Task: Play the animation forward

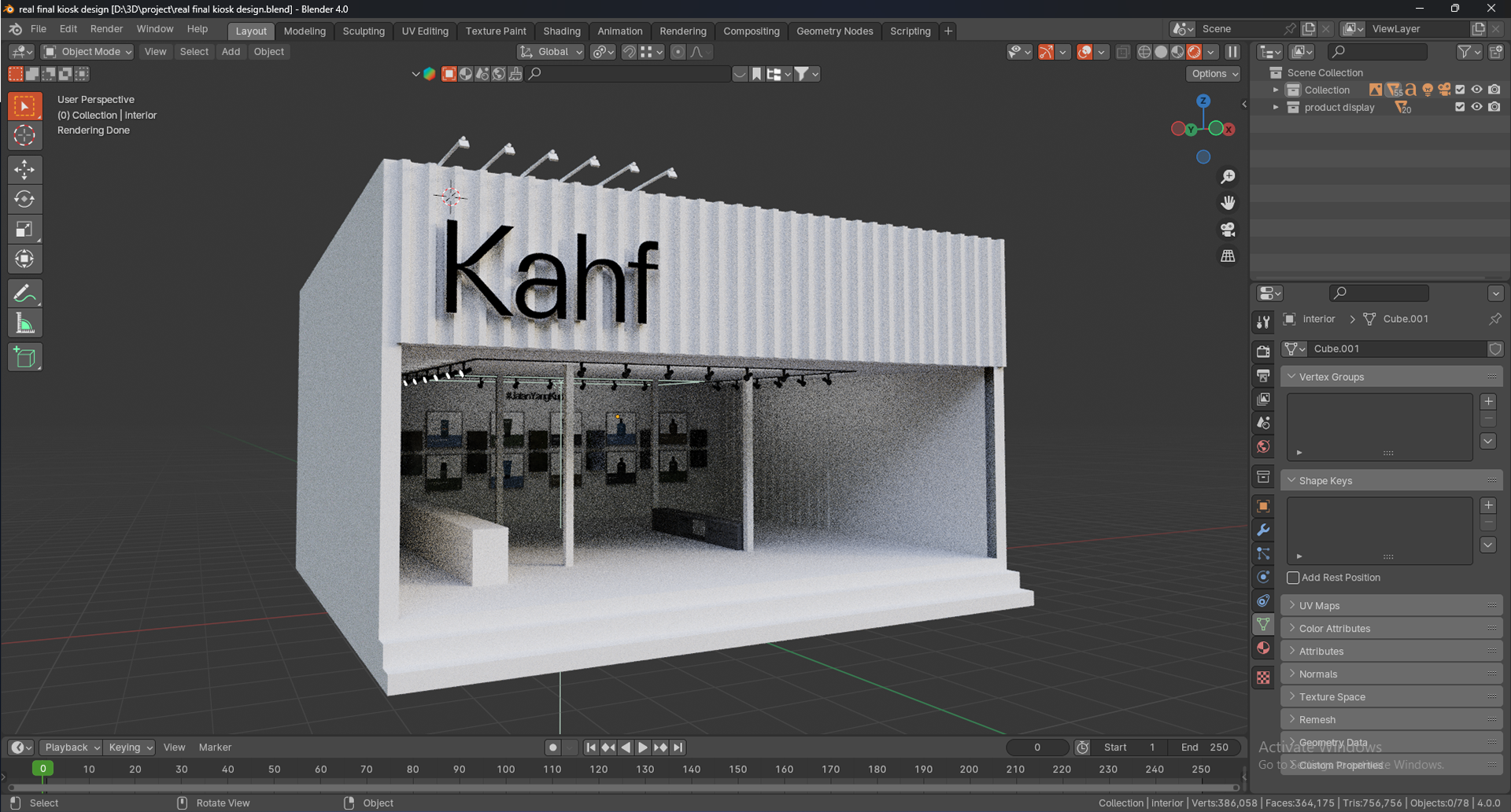Action: tap(643, 747)
